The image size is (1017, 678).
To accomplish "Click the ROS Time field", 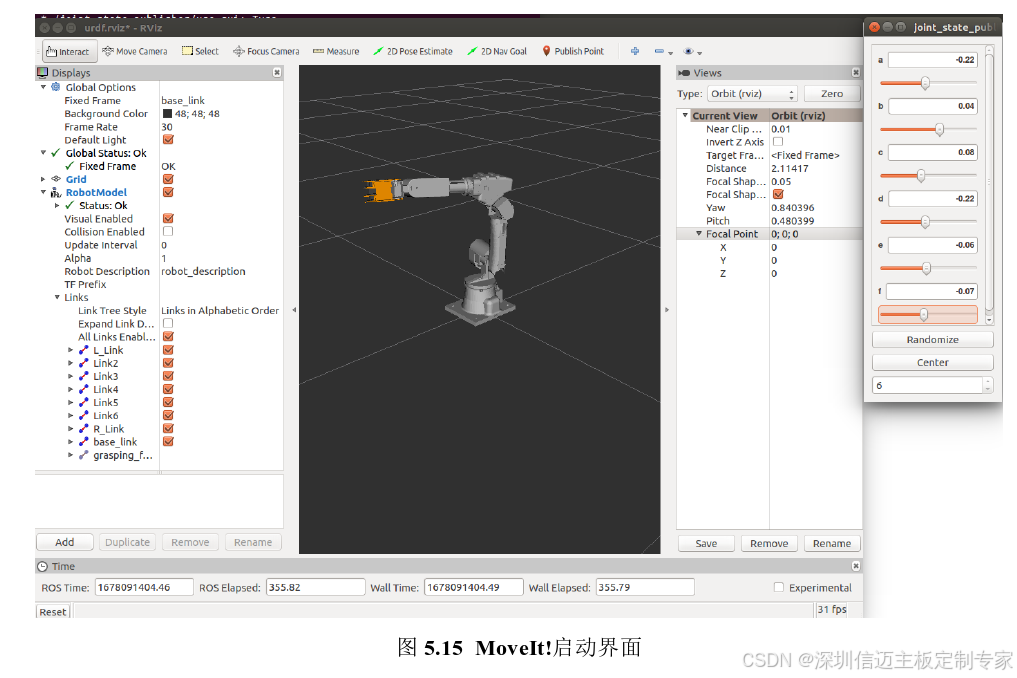I will pyautogui.click(x=144, y=588).
